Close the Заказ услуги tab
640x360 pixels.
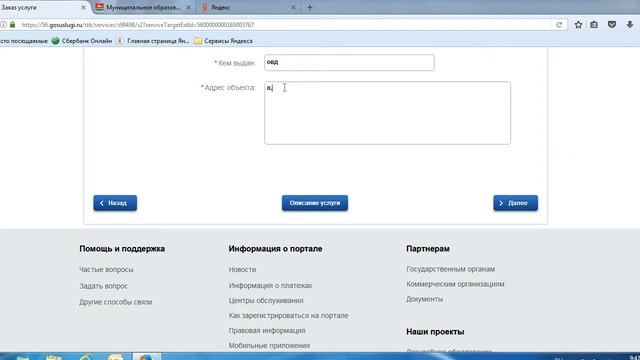click(83, 7)
